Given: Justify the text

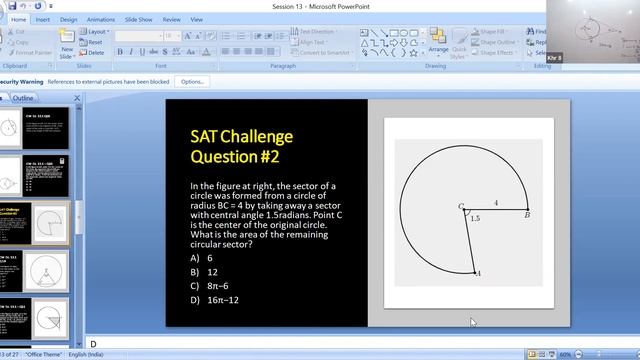Looking at the screenshot, I should (x=259, y=52).
